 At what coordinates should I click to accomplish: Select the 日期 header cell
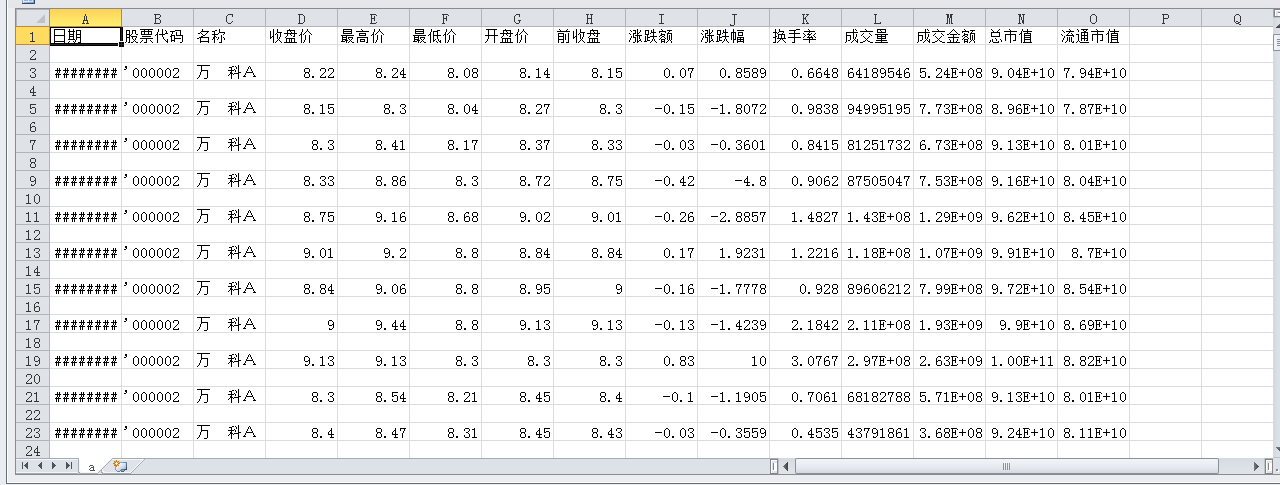pos(85,36)
